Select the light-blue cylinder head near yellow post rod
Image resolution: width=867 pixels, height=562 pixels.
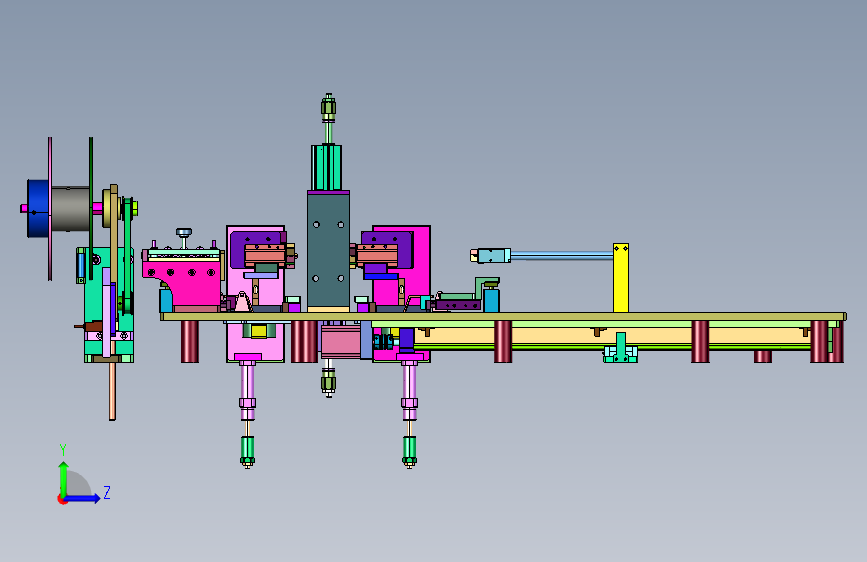point(494,256)
